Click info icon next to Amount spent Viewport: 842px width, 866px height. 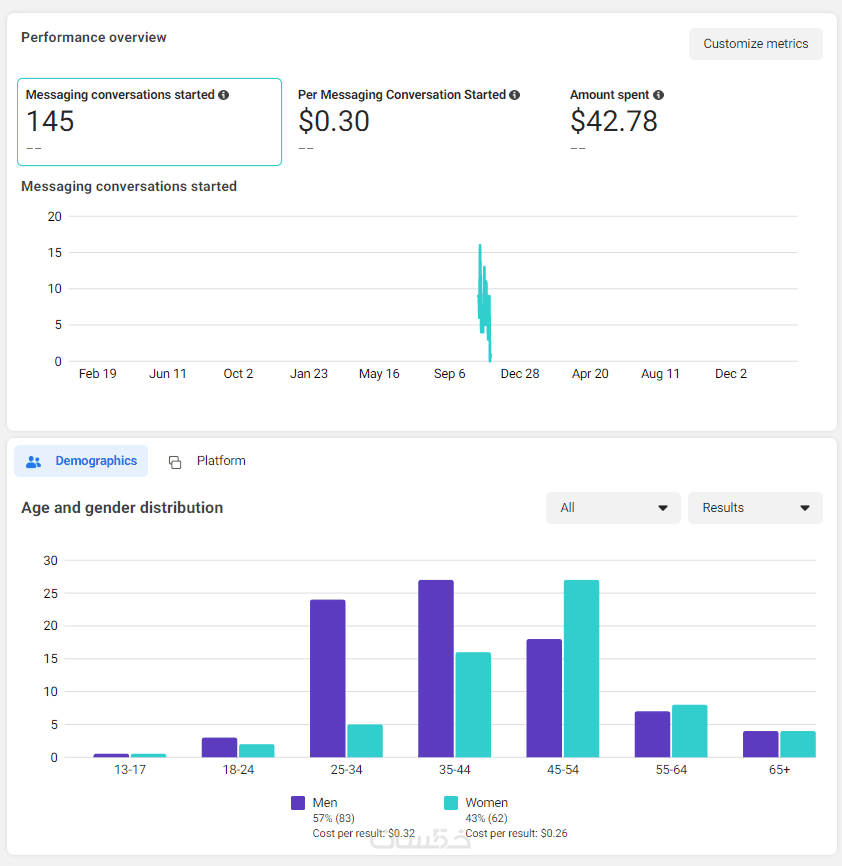[658, 95]
